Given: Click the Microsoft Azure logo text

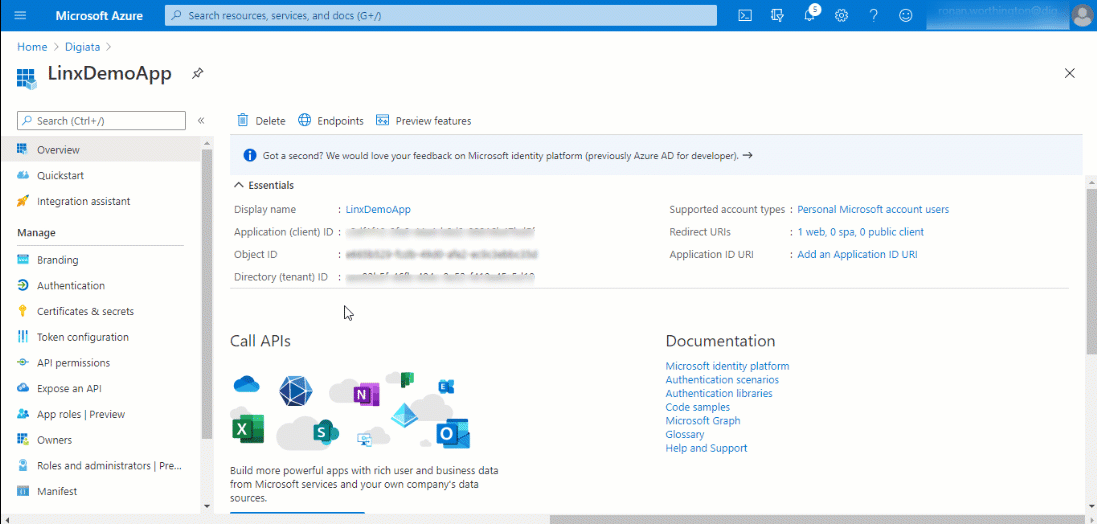Looking at the screenshot, I should pos(98,15).
